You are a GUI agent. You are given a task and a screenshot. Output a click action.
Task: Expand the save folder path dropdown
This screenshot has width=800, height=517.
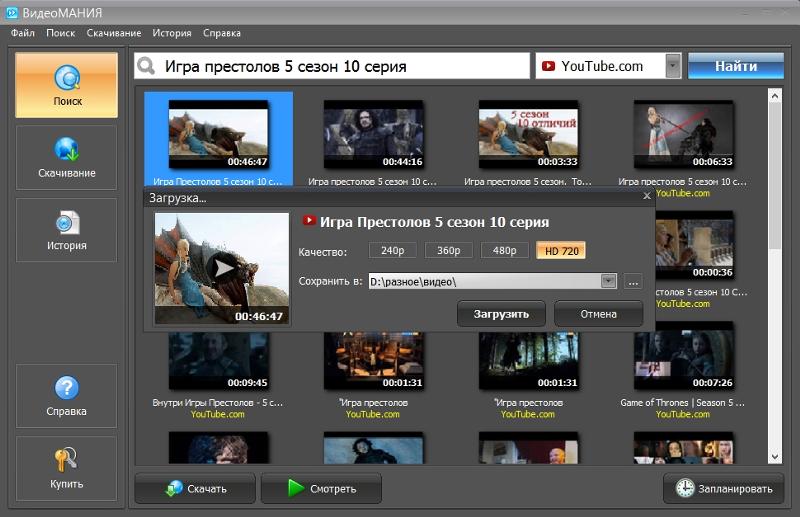pos(608,281)
